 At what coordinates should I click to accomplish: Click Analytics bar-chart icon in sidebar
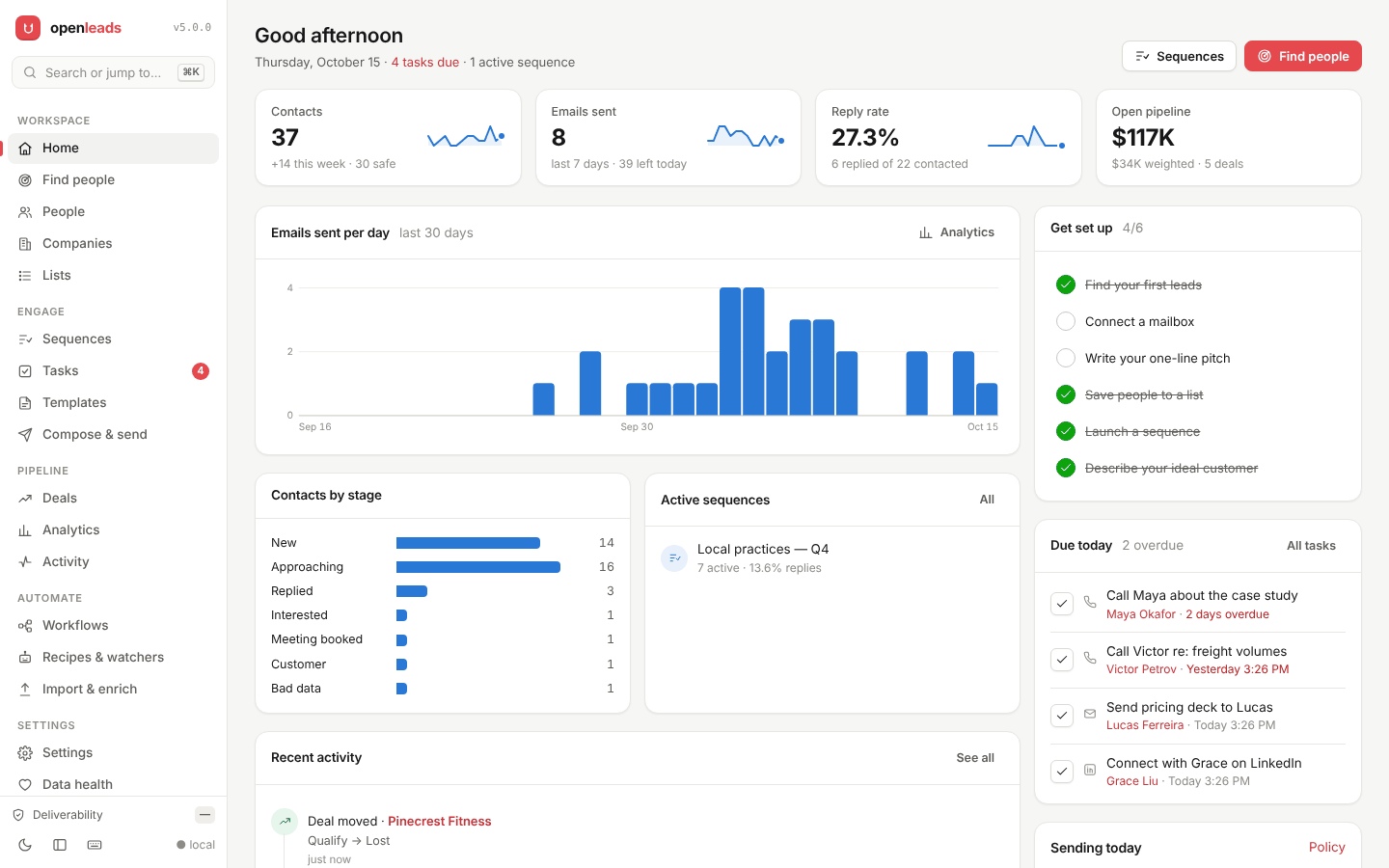(x=25, y=530)
